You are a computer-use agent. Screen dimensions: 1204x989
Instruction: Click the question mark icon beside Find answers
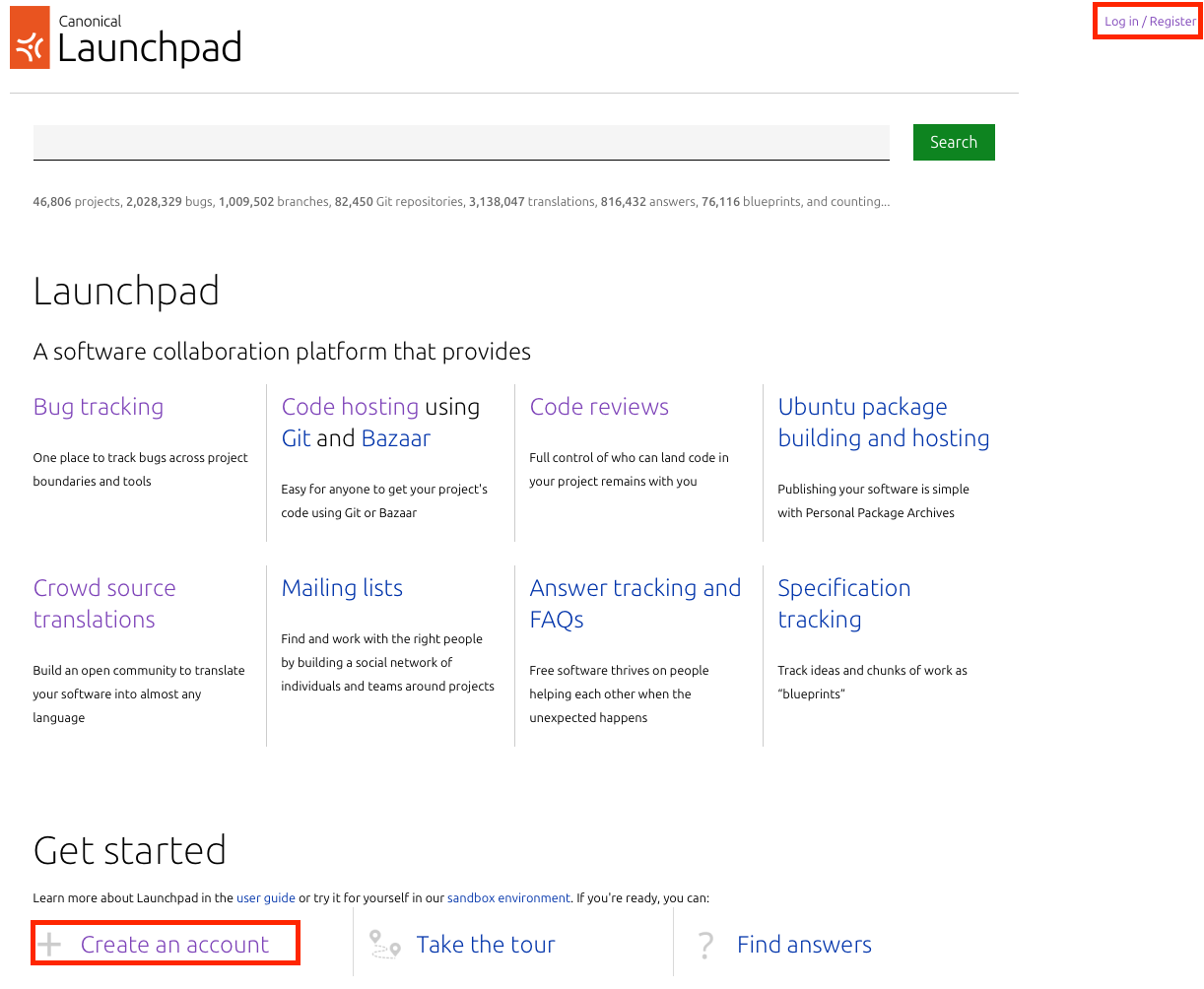point(705,946)
